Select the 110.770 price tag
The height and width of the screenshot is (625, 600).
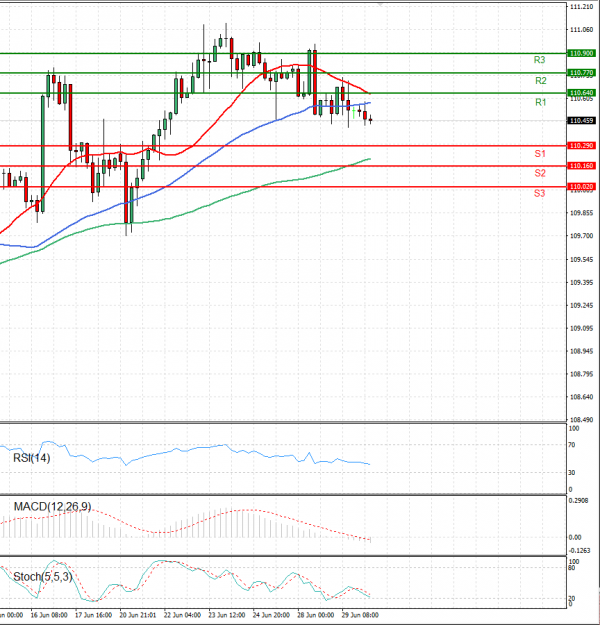(x=582, y=73)
